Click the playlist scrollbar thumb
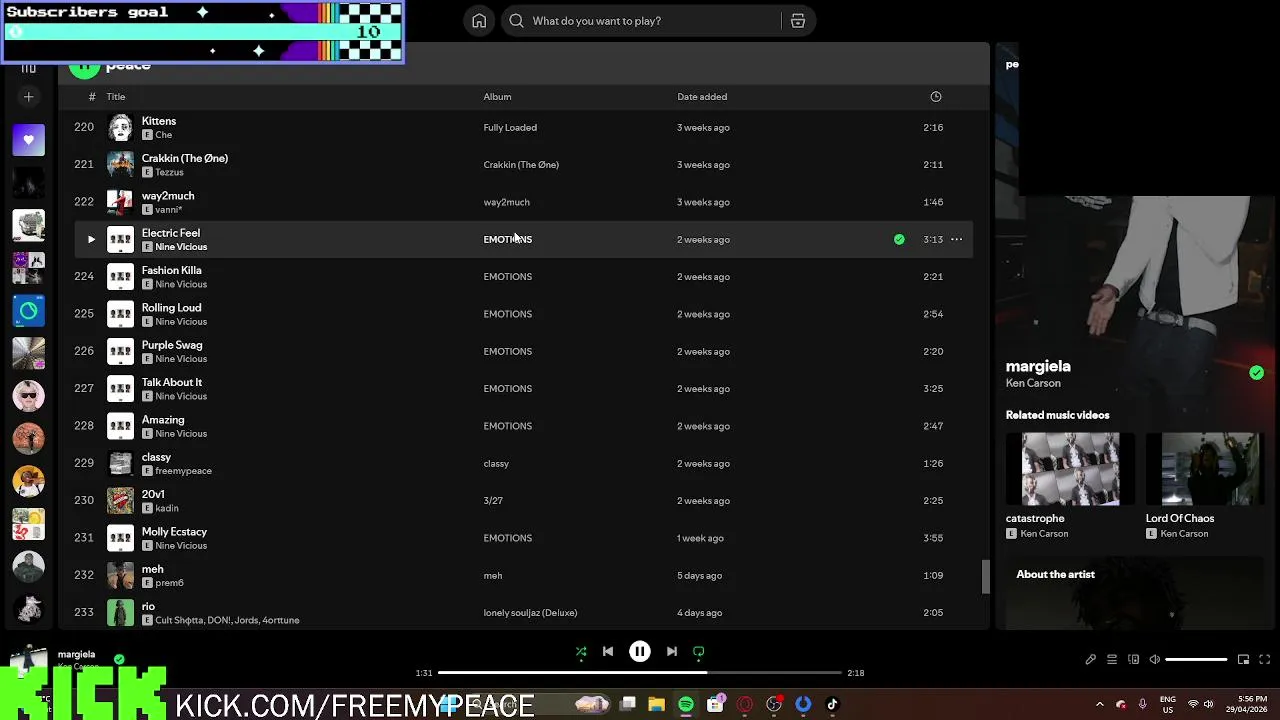This screenshot has height=720, width=1280. pyautogui.click(x=985, y=576)
